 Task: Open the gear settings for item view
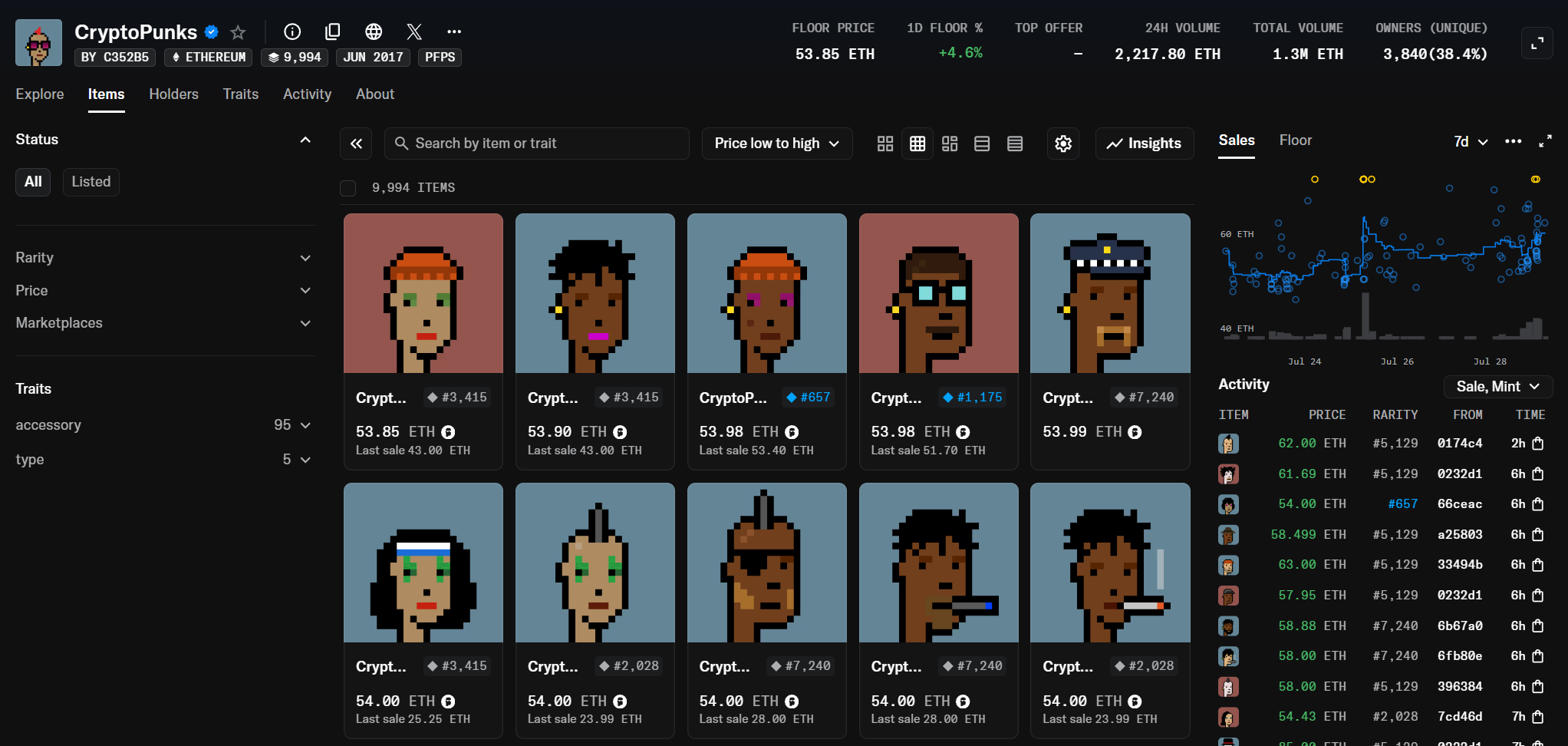tap(1063, 144)
